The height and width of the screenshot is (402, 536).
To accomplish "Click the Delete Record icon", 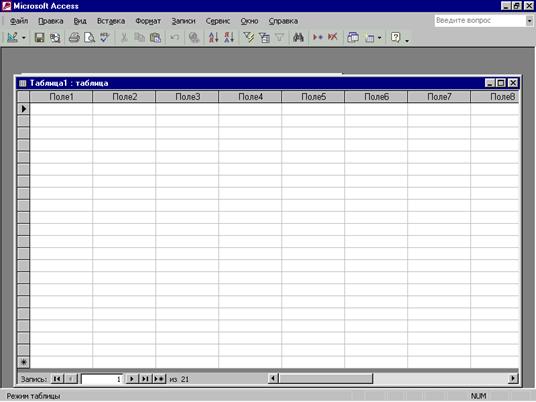I will coord(333,37).
